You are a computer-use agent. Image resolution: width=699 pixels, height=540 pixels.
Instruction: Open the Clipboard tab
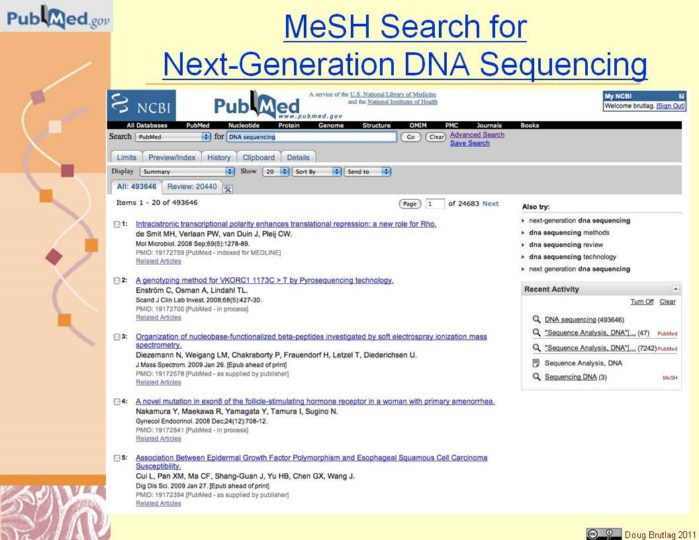pos(258,157)
